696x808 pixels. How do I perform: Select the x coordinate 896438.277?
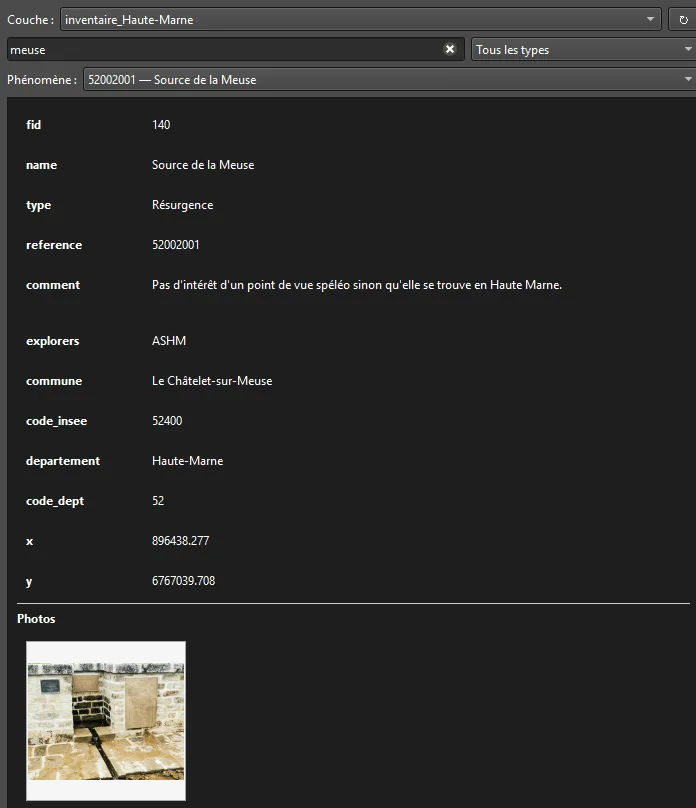[180, 541]
